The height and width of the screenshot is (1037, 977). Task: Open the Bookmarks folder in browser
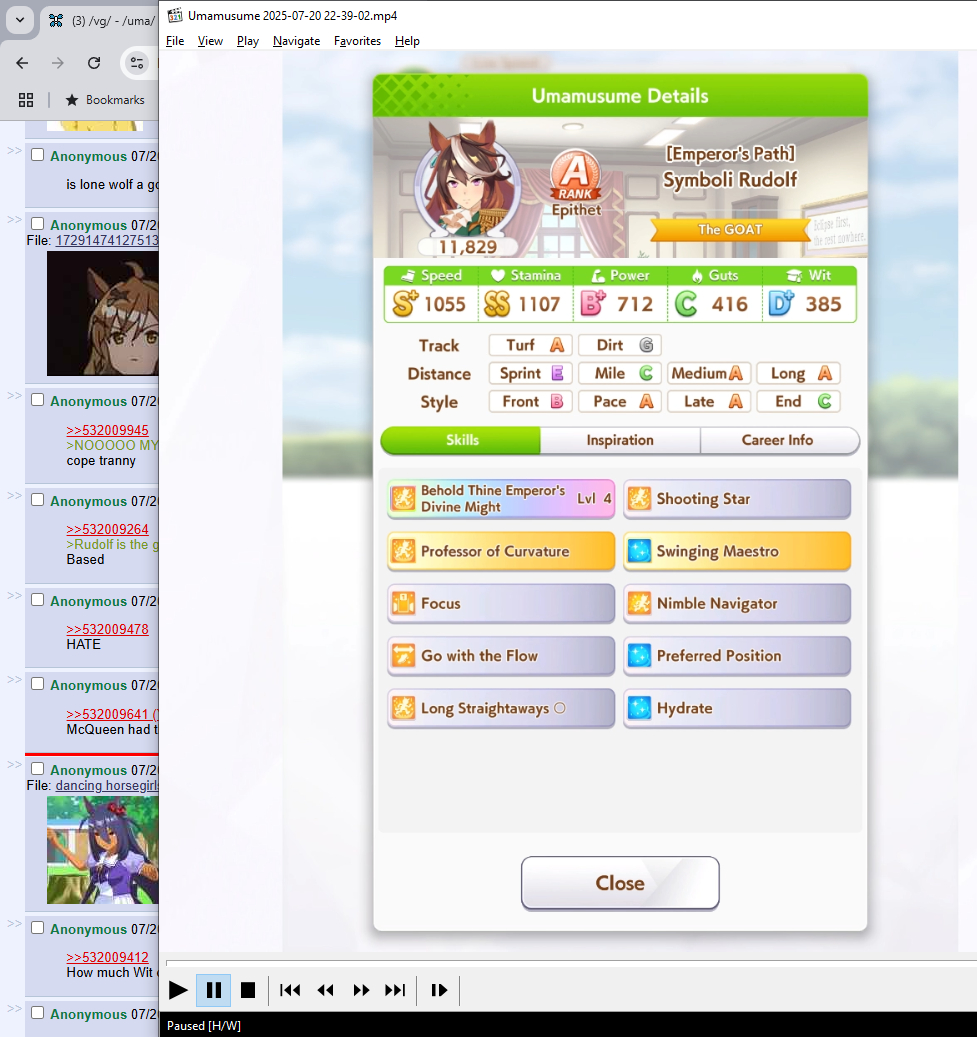pos(105,100)
